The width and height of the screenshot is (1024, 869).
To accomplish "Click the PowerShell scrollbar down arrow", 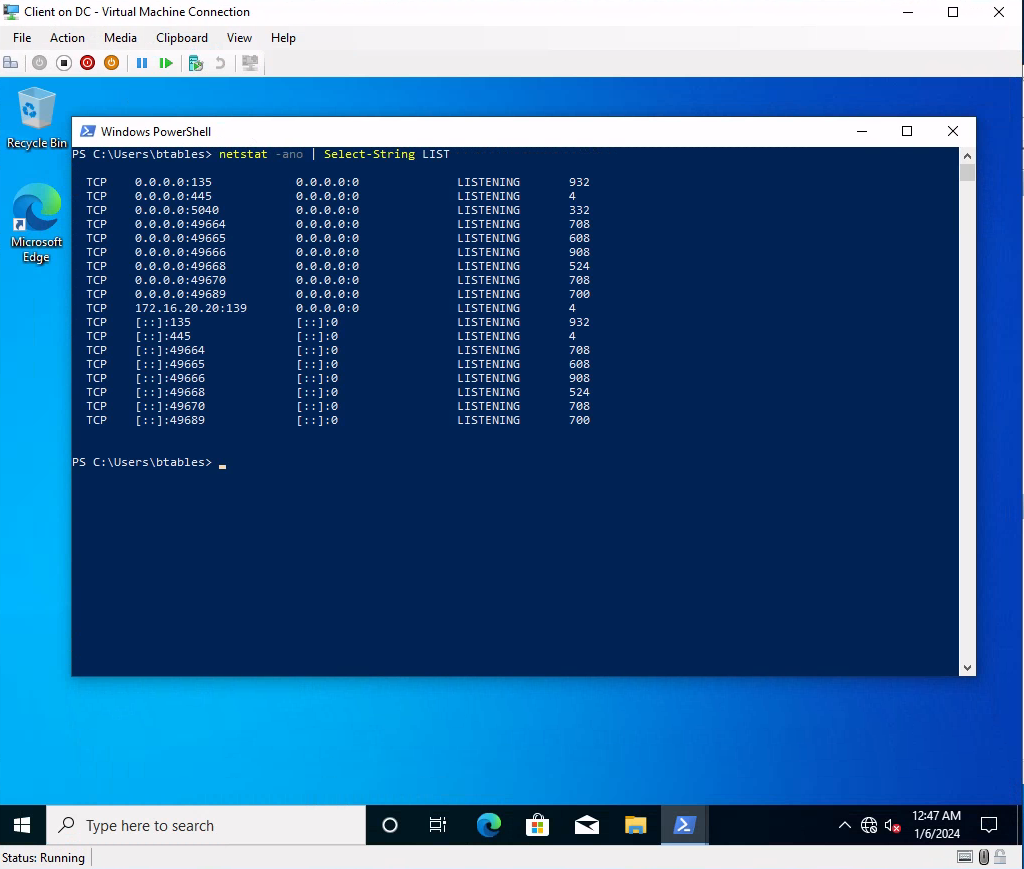I will [967, 668].
